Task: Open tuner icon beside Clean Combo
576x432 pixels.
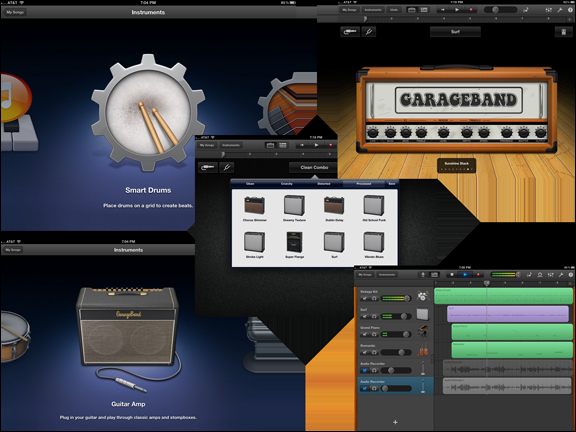Action: pos(227,168)
